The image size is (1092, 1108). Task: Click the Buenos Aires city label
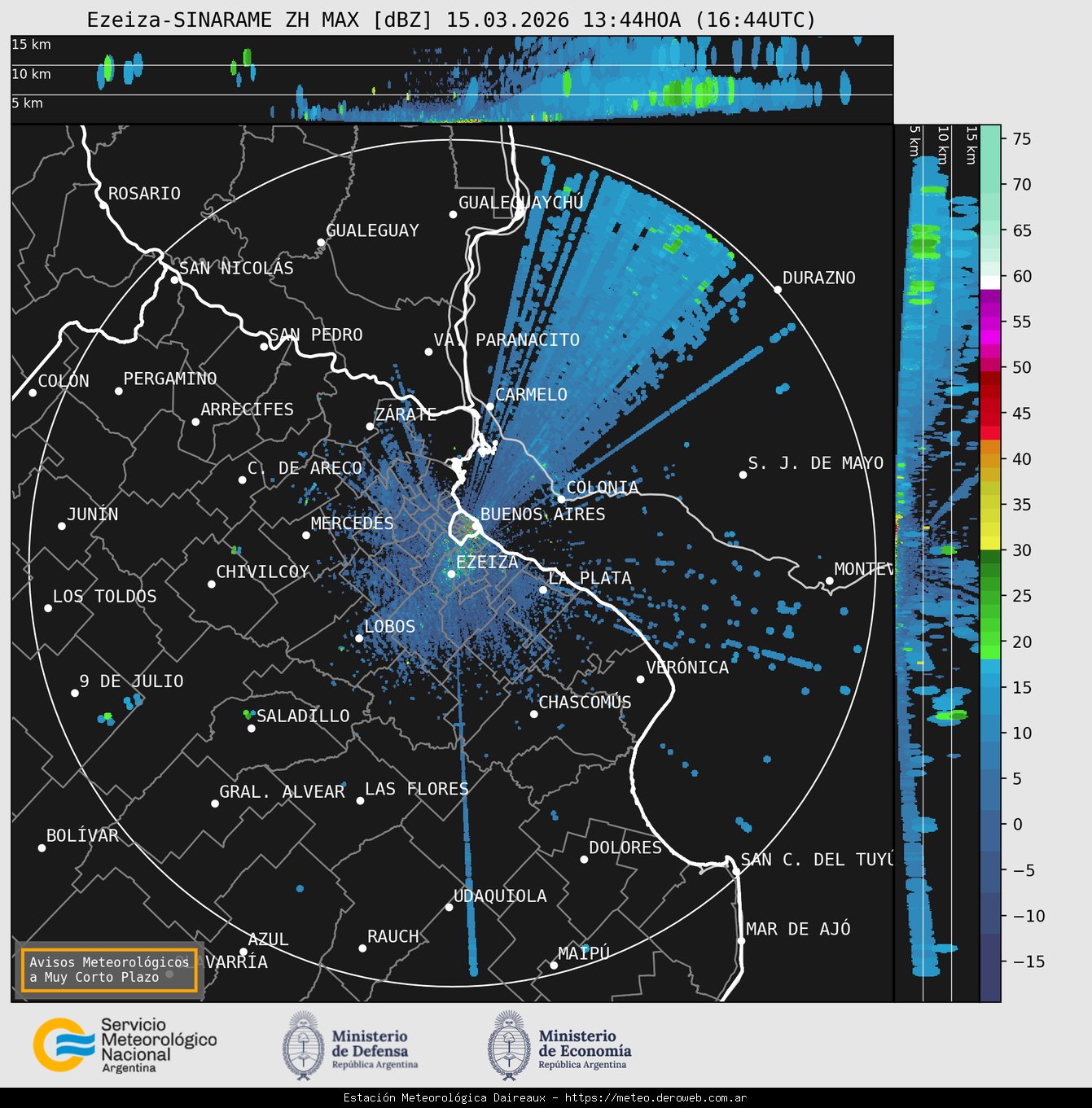pos(542,514)
